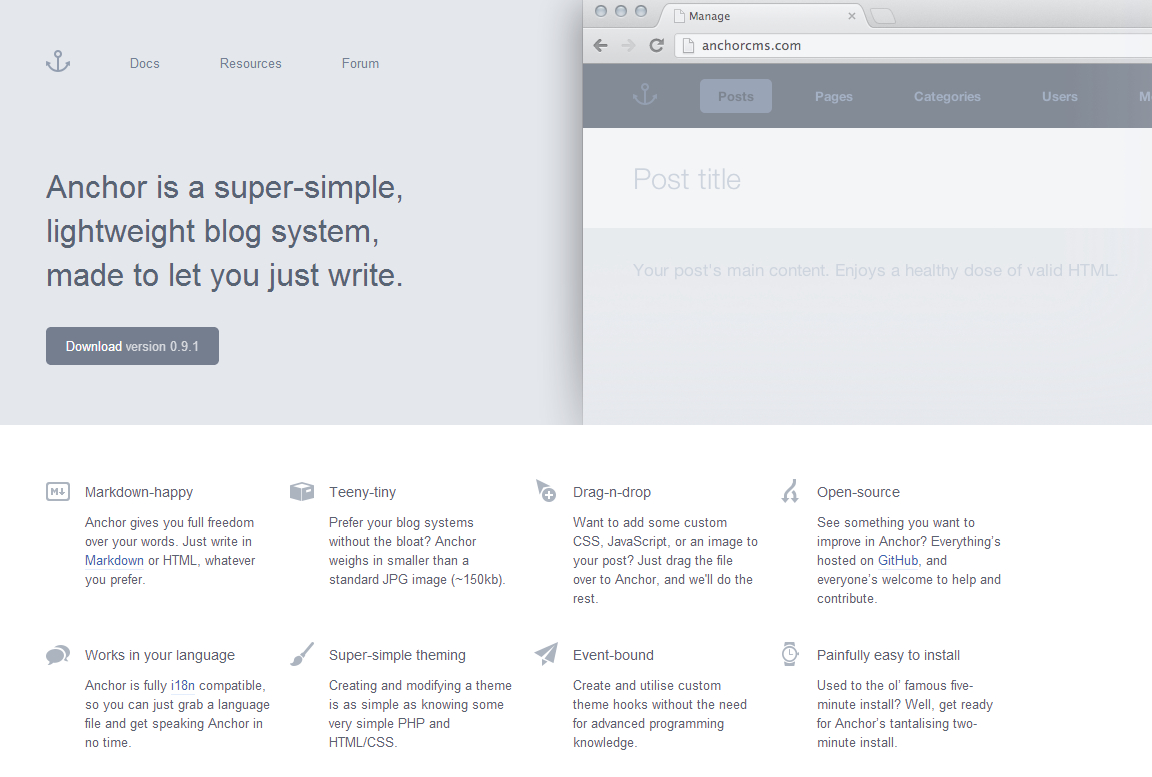Click the Open-source fork icon
1152x777 pixels.
[x=790, y=491]
